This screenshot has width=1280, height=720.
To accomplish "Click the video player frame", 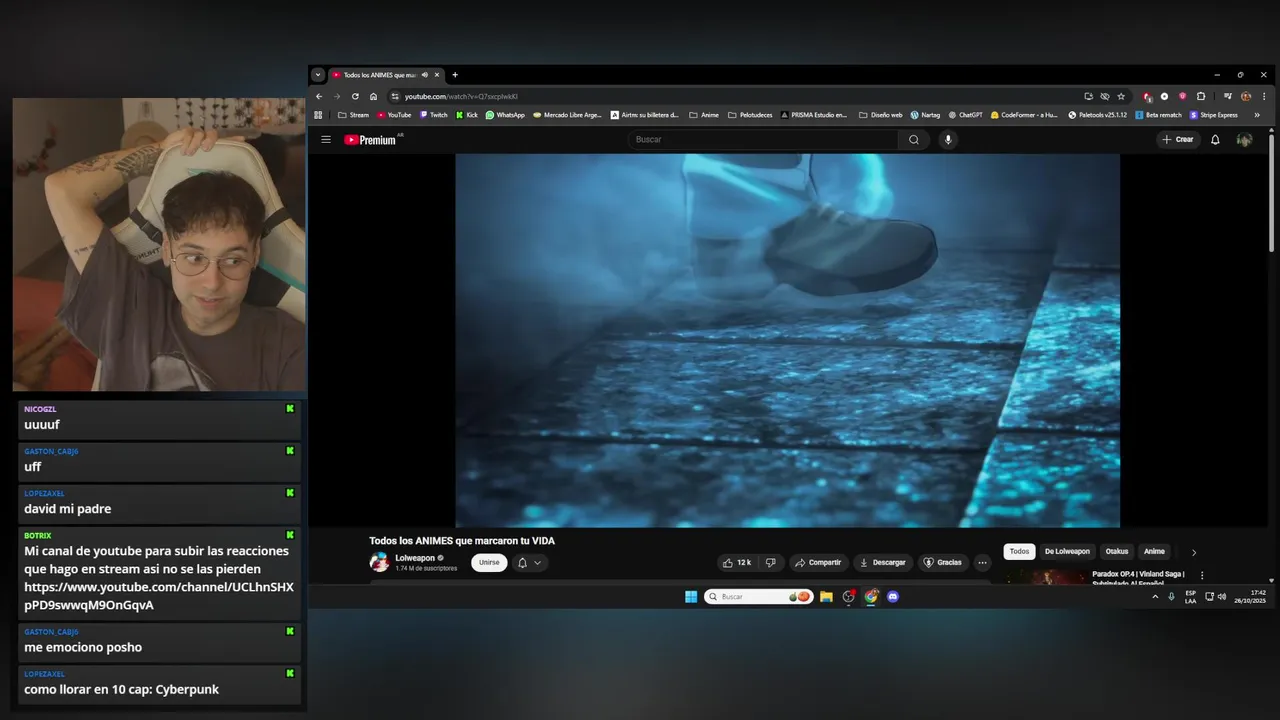I will (x=787, y=340).
